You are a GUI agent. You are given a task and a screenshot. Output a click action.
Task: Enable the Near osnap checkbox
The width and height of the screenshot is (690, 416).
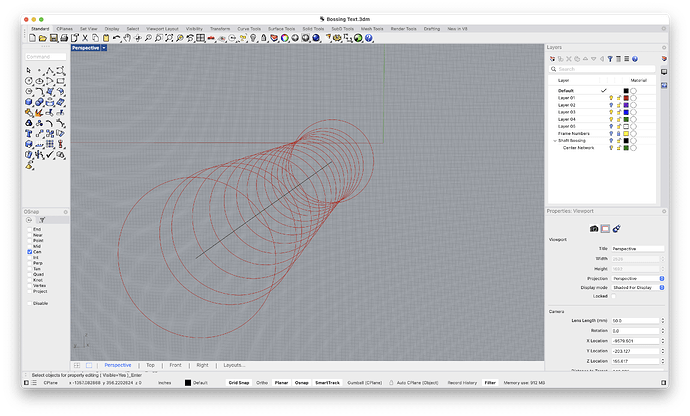(29, 235)
